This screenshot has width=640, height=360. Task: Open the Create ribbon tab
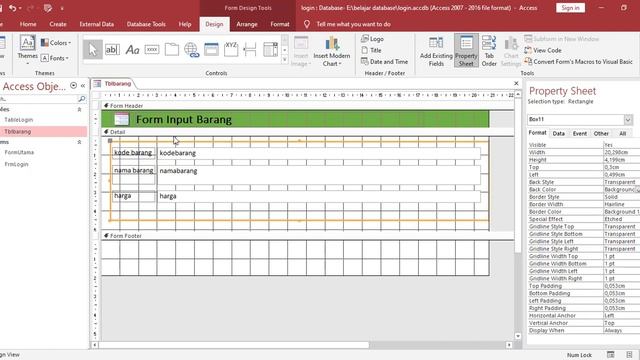pos(58,24)
